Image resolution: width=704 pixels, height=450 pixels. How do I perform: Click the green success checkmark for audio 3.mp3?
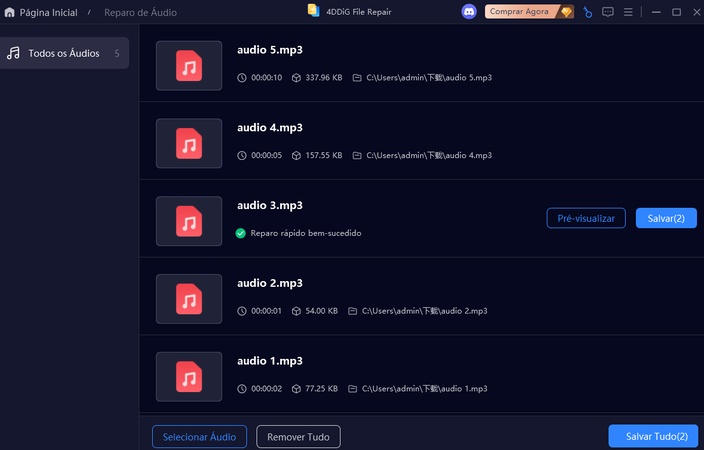click(x=241, y=233)
